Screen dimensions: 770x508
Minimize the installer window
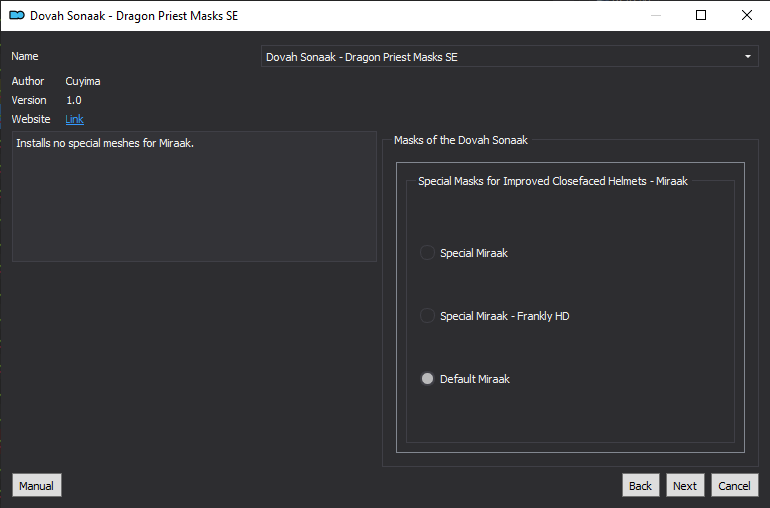[656, 16]
